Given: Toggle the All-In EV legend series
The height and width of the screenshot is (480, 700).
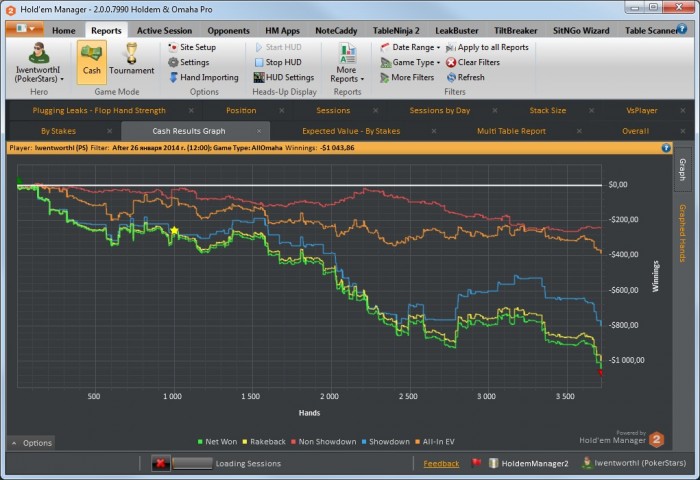Looking at the screenshot, I should pos(434,442).
